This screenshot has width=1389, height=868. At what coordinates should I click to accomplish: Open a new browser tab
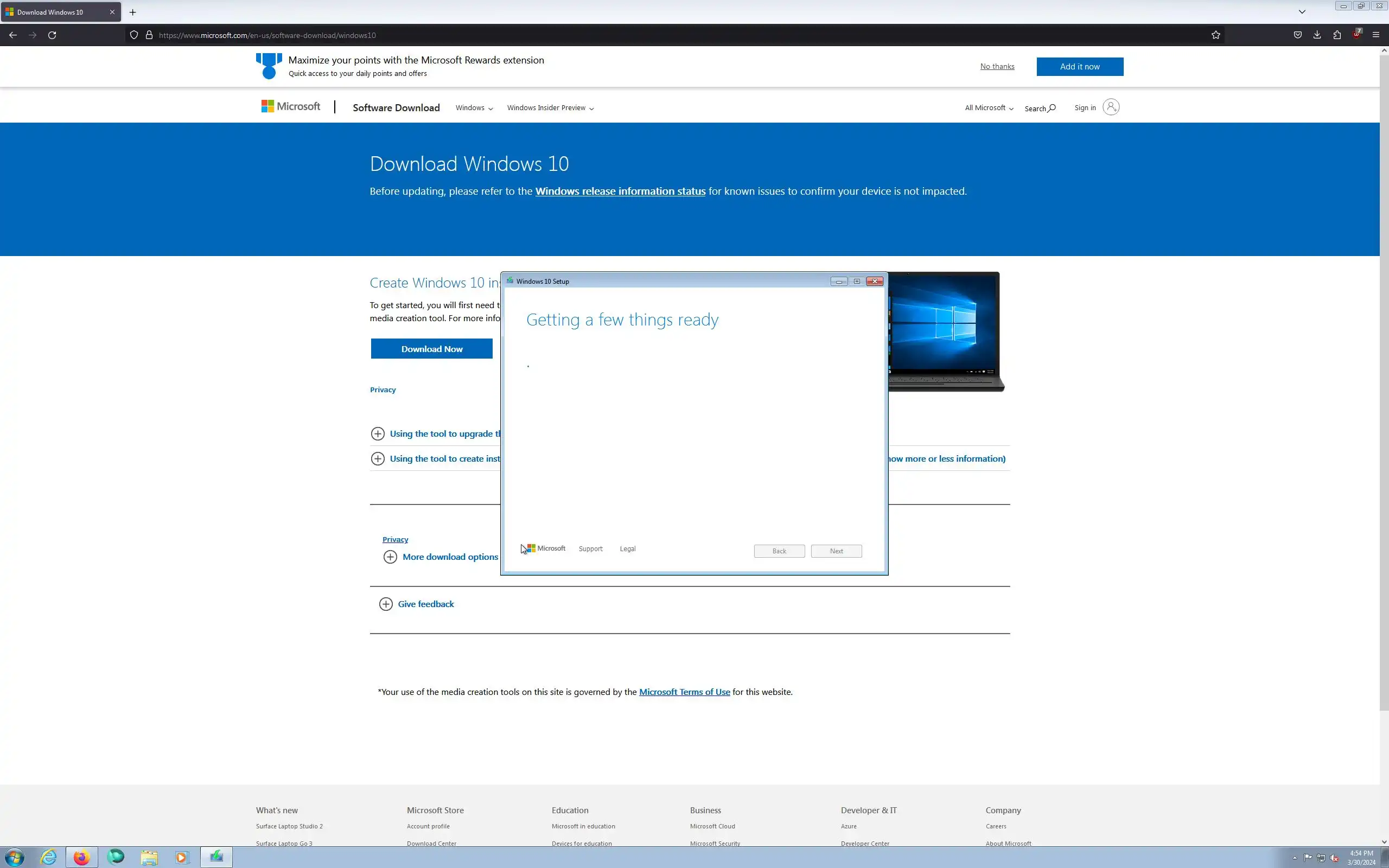(x=132, y=12)
